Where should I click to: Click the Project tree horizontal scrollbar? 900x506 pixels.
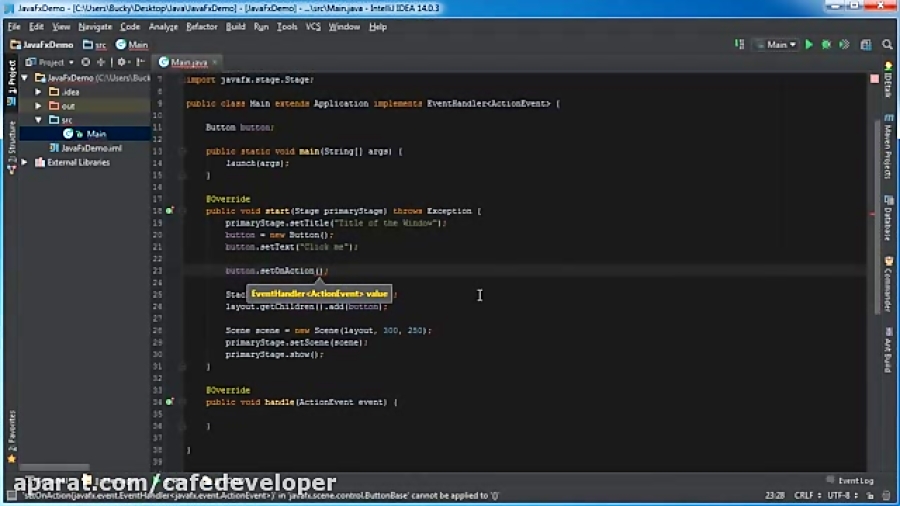tap(55, 468)
